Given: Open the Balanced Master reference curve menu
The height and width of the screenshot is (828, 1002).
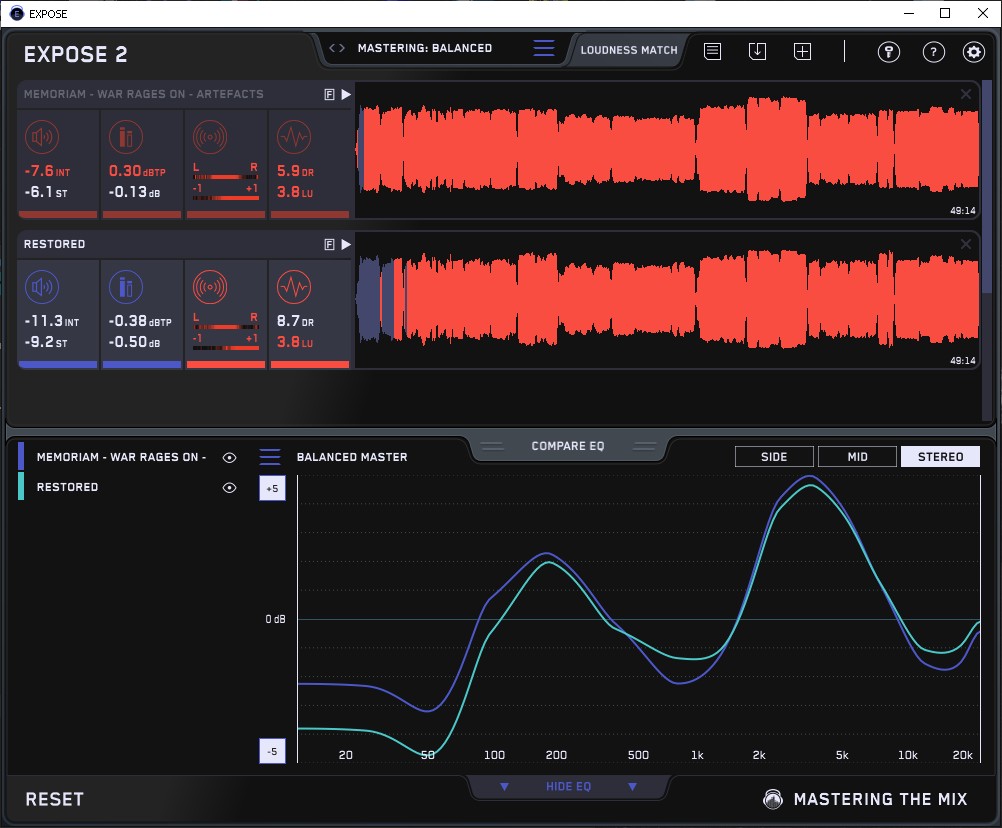Looking at the screenshot, I should [270, 457].
